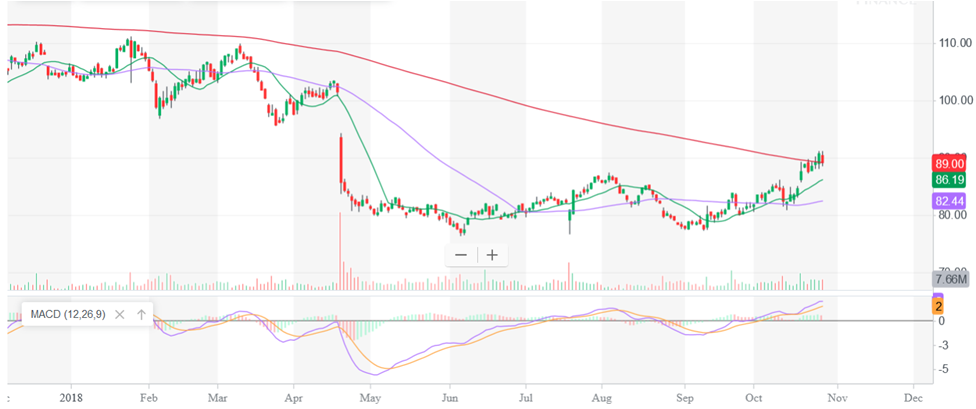Click the red 89.00 price tag

tap(948, 163)
